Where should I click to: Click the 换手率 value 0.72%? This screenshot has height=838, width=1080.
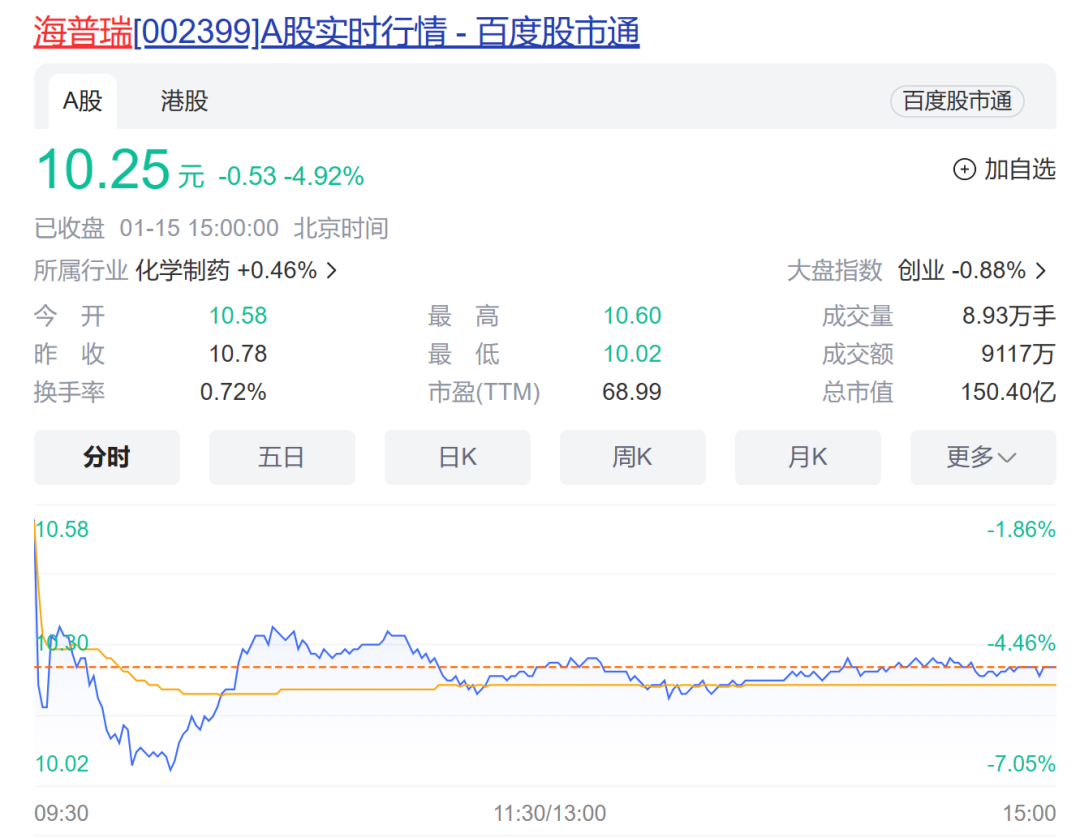click(x=233, y=392)
